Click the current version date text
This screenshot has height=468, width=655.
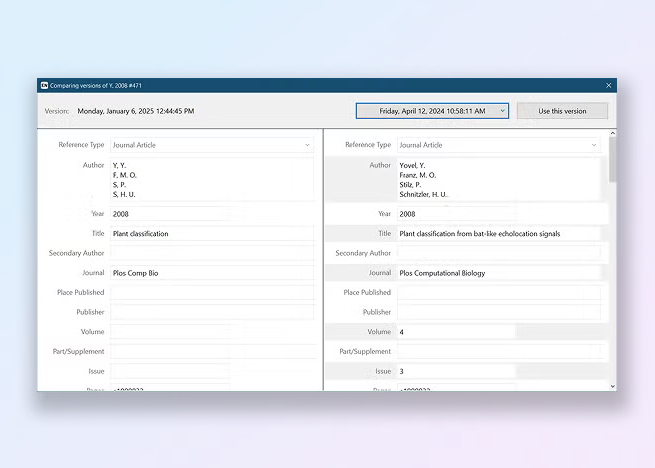click(x=136, y=111)
